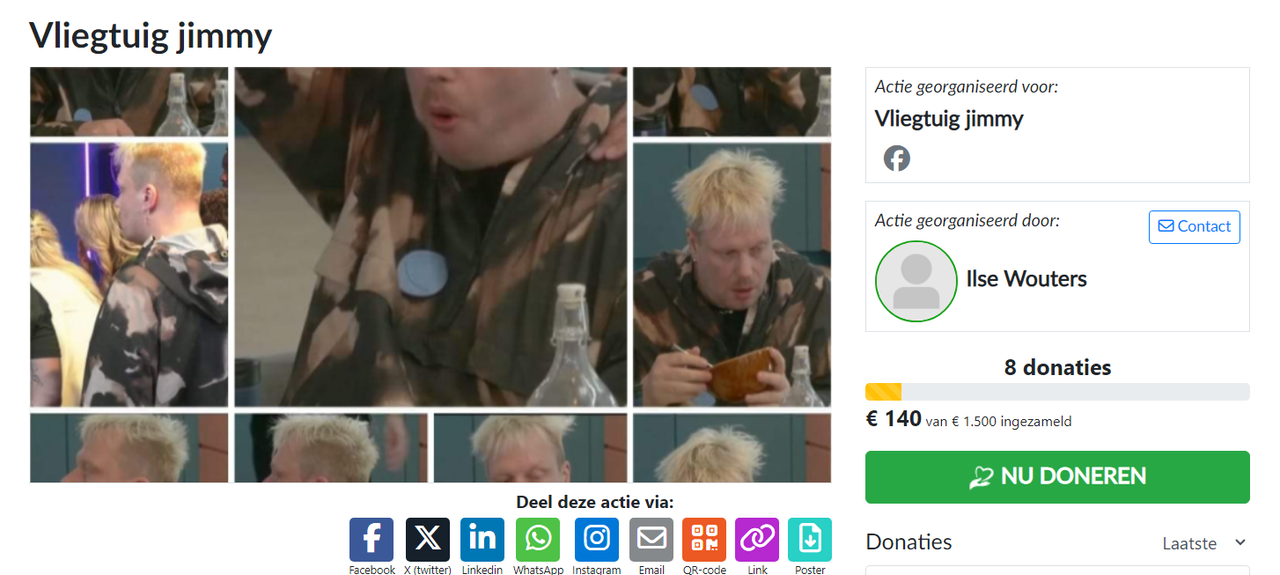Open the Vliegtuig jimmy Facebook page icon
The height and width of the screenshot is (575, 1280).
pyautogui.click(x=897, y=158)
